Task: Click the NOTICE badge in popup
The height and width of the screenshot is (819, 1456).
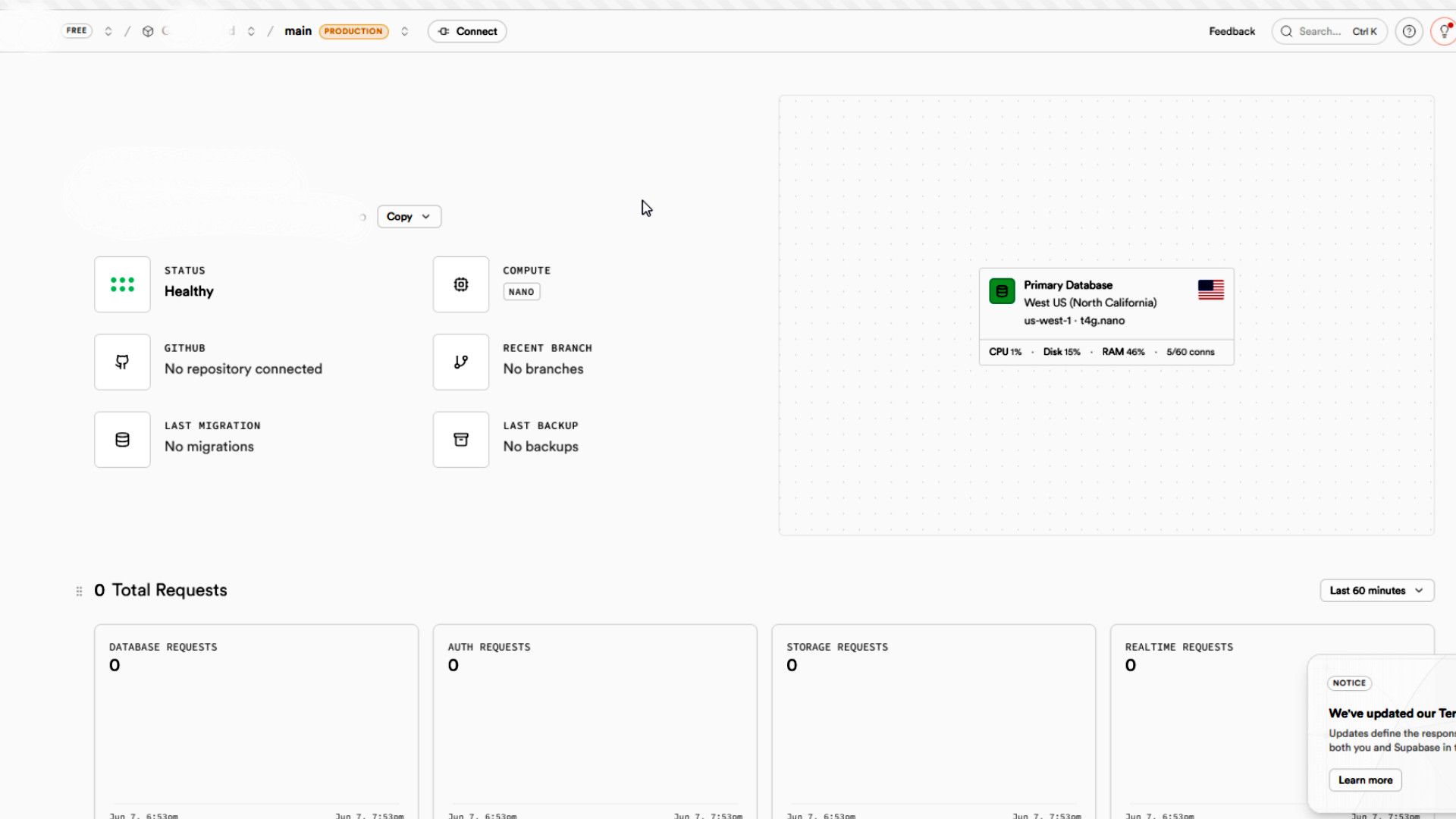Action: (x=1349, y=683)
